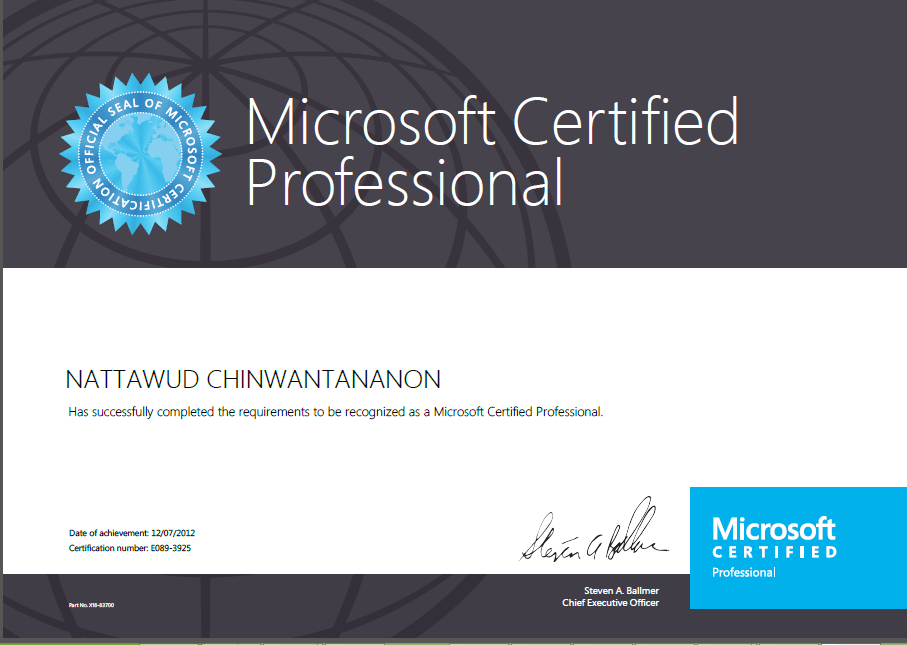Click the word 'Certified' in the large heading
Screen dimensions: 907x645
[626, 121]
